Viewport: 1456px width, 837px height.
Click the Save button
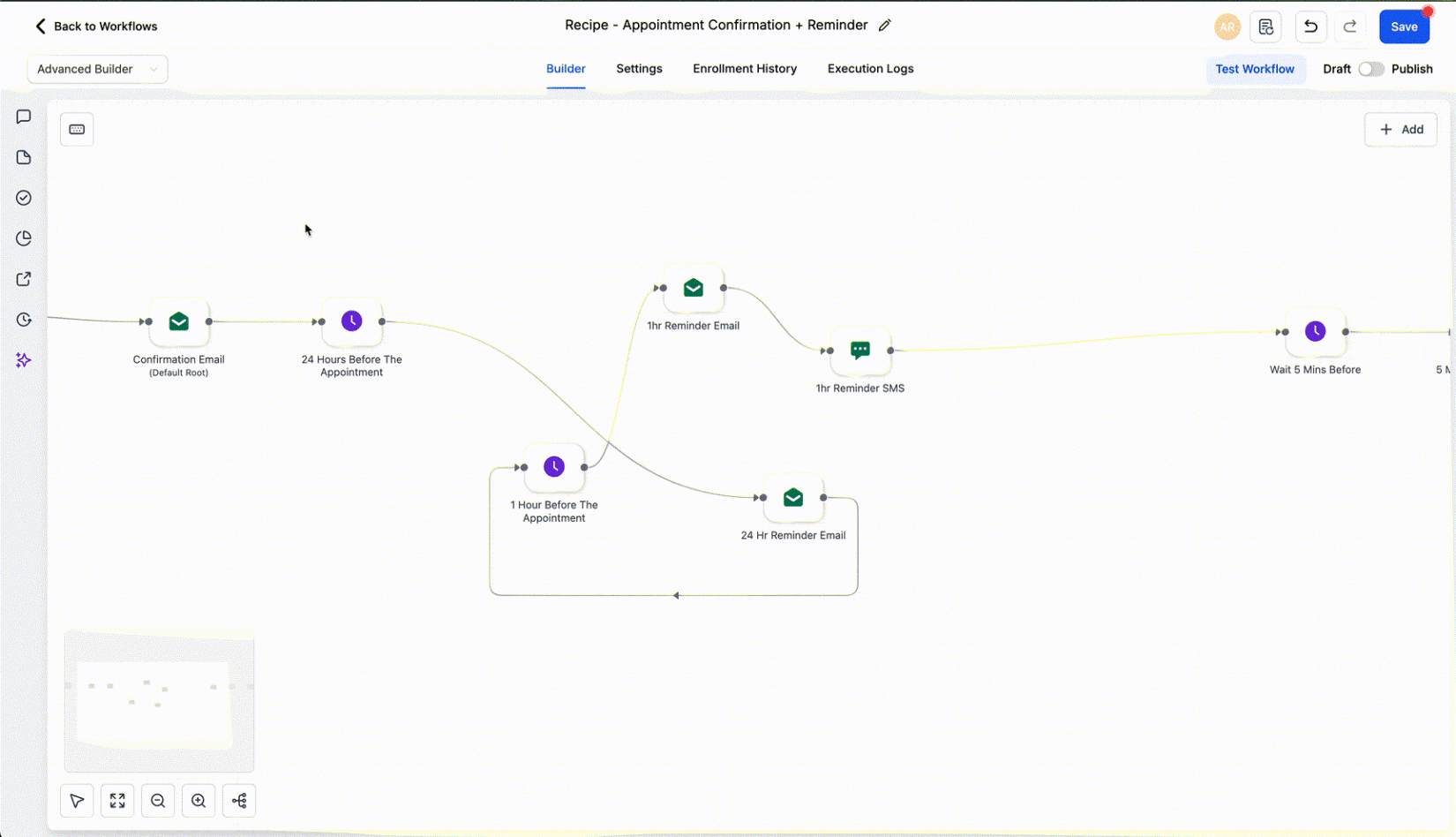coord(1403,26)
